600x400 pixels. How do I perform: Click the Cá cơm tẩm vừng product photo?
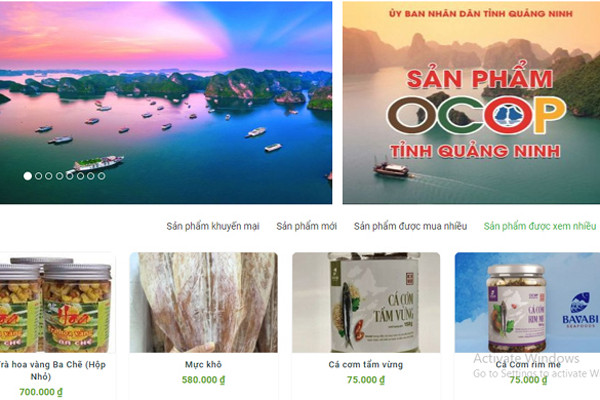pyautogui.click(x=366, y=302)
